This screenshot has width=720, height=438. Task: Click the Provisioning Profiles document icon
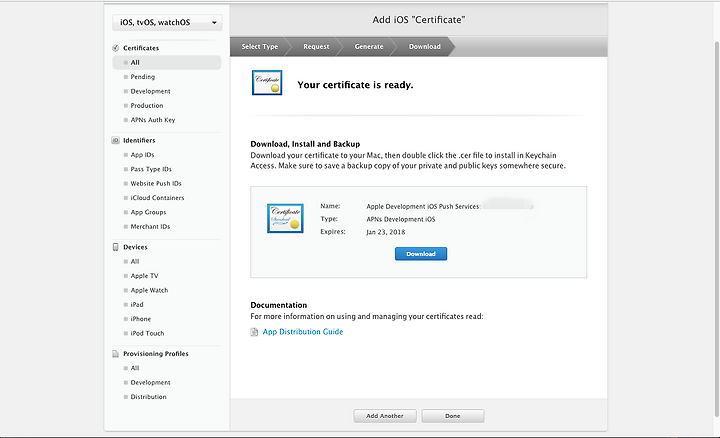116,354
